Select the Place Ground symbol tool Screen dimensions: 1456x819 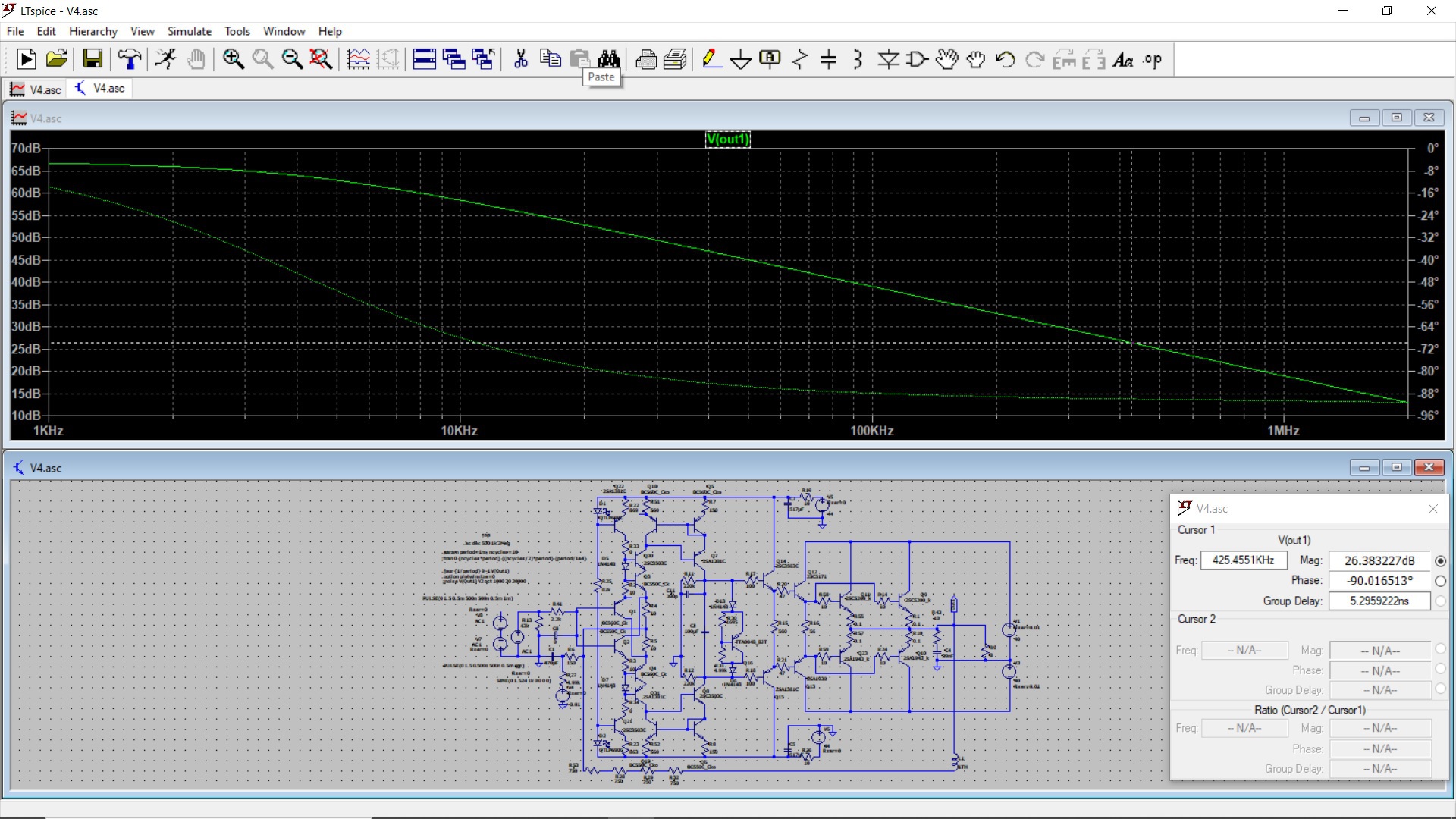(740, 59)
